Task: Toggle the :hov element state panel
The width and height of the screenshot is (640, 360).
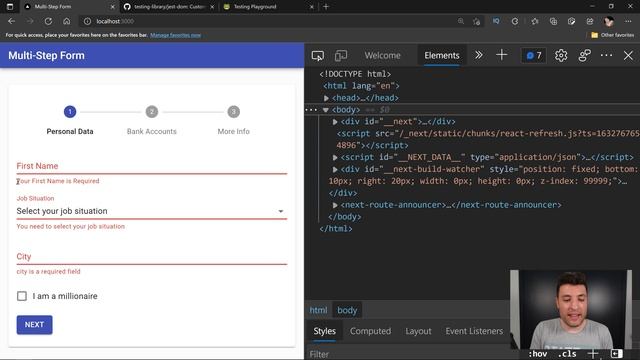Action: (x=538, y=354)
